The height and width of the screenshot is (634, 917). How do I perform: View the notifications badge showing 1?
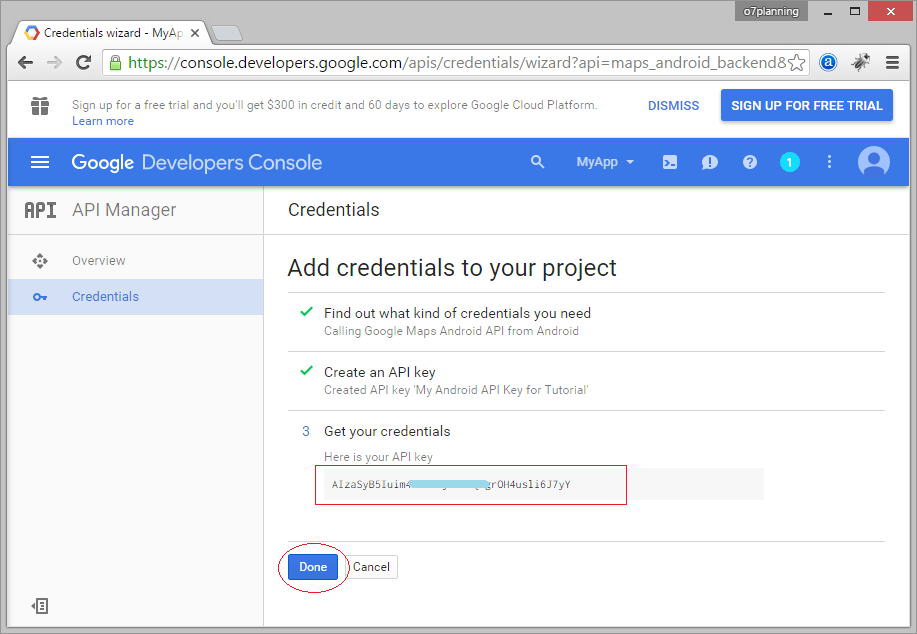tap(790, 162)
